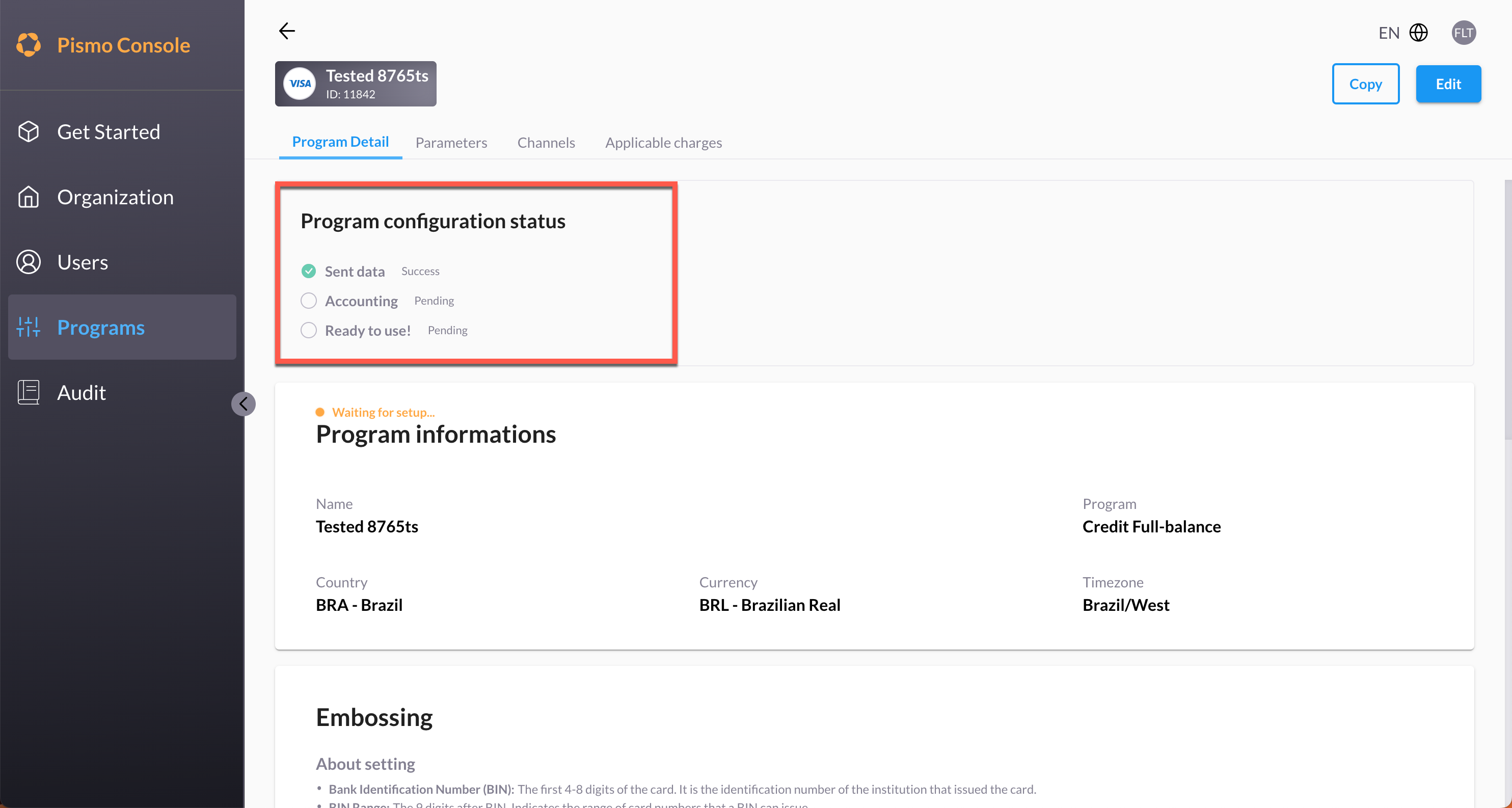This screenshot has width=1512, height=808.
Task: Click the globe language icon
Action: coord(1418,32)
